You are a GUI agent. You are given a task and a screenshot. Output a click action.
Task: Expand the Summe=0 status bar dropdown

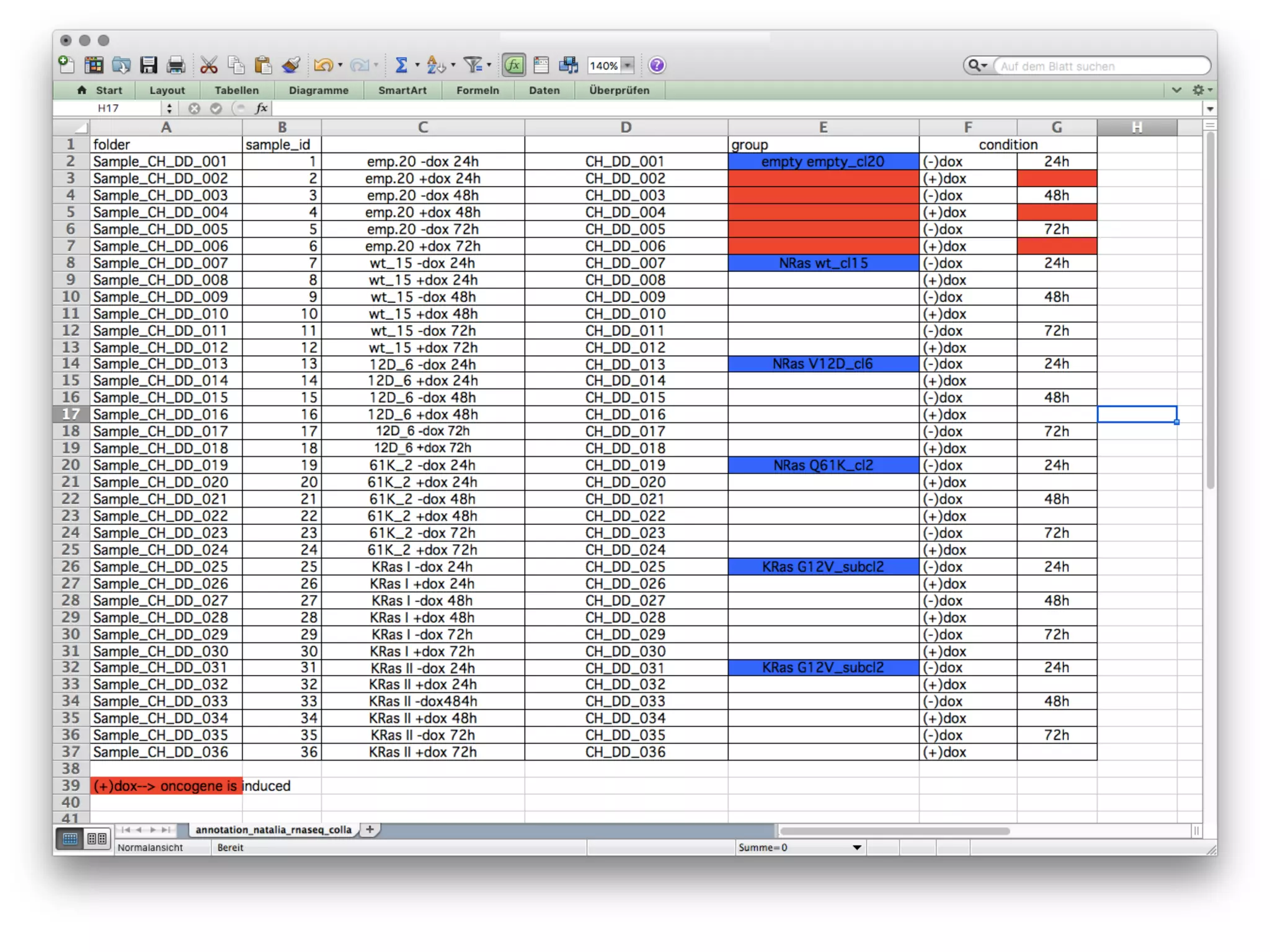coord(856,847)
